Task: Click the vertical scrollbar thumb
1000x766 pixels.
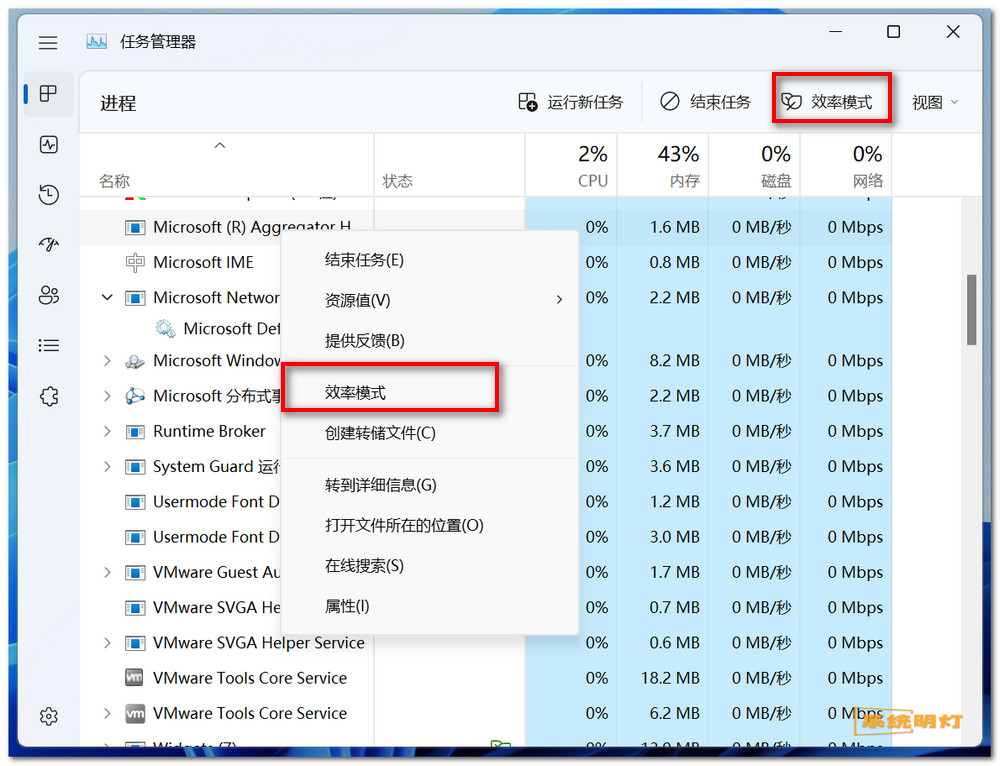Action: (x=971, y=310)
